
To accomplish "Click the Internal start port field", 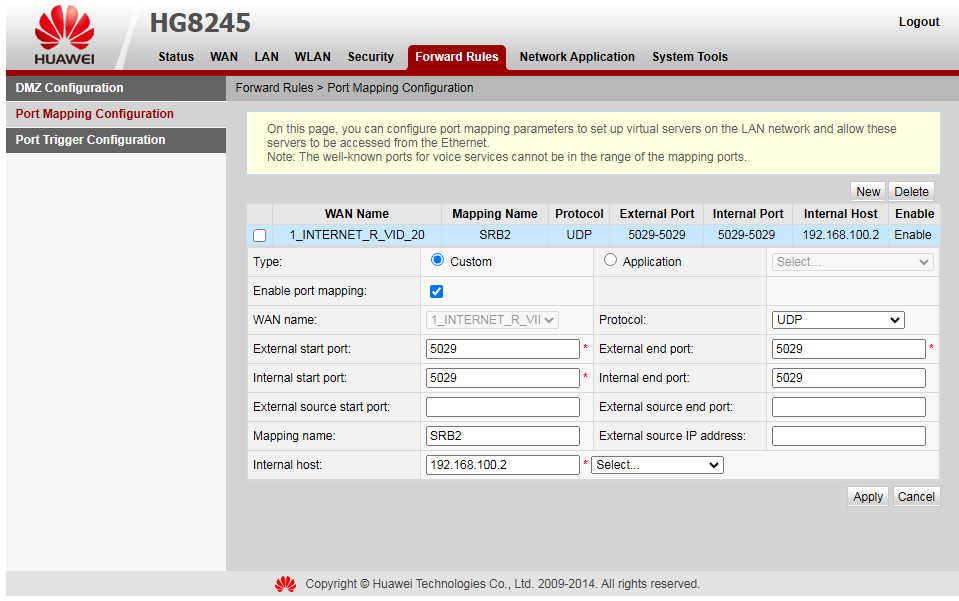I will coord(503,378).
